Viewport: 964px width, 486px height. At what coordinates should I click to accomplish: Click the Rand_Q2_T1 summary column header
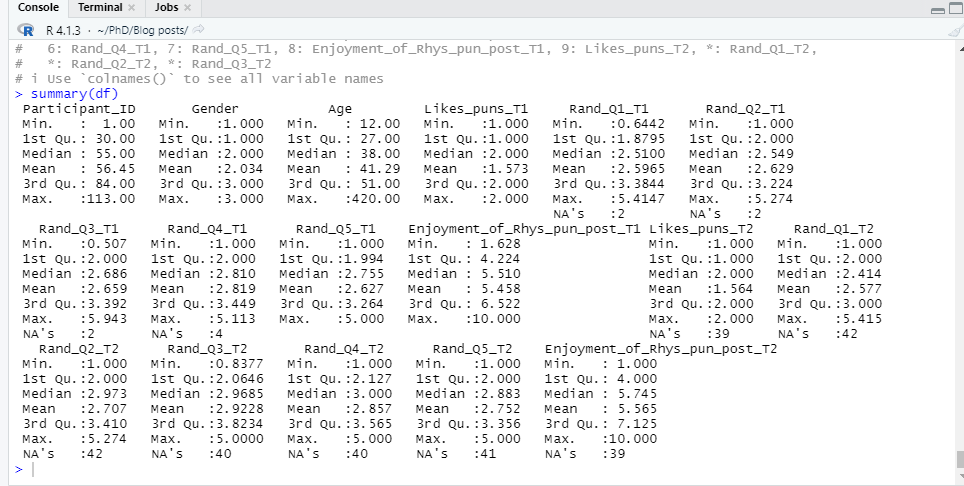(x=745, y=109)
